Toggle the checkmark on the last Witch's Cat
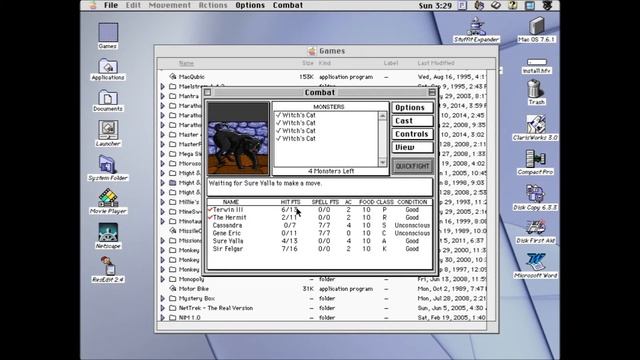640x360 pixels. (278, 138)
